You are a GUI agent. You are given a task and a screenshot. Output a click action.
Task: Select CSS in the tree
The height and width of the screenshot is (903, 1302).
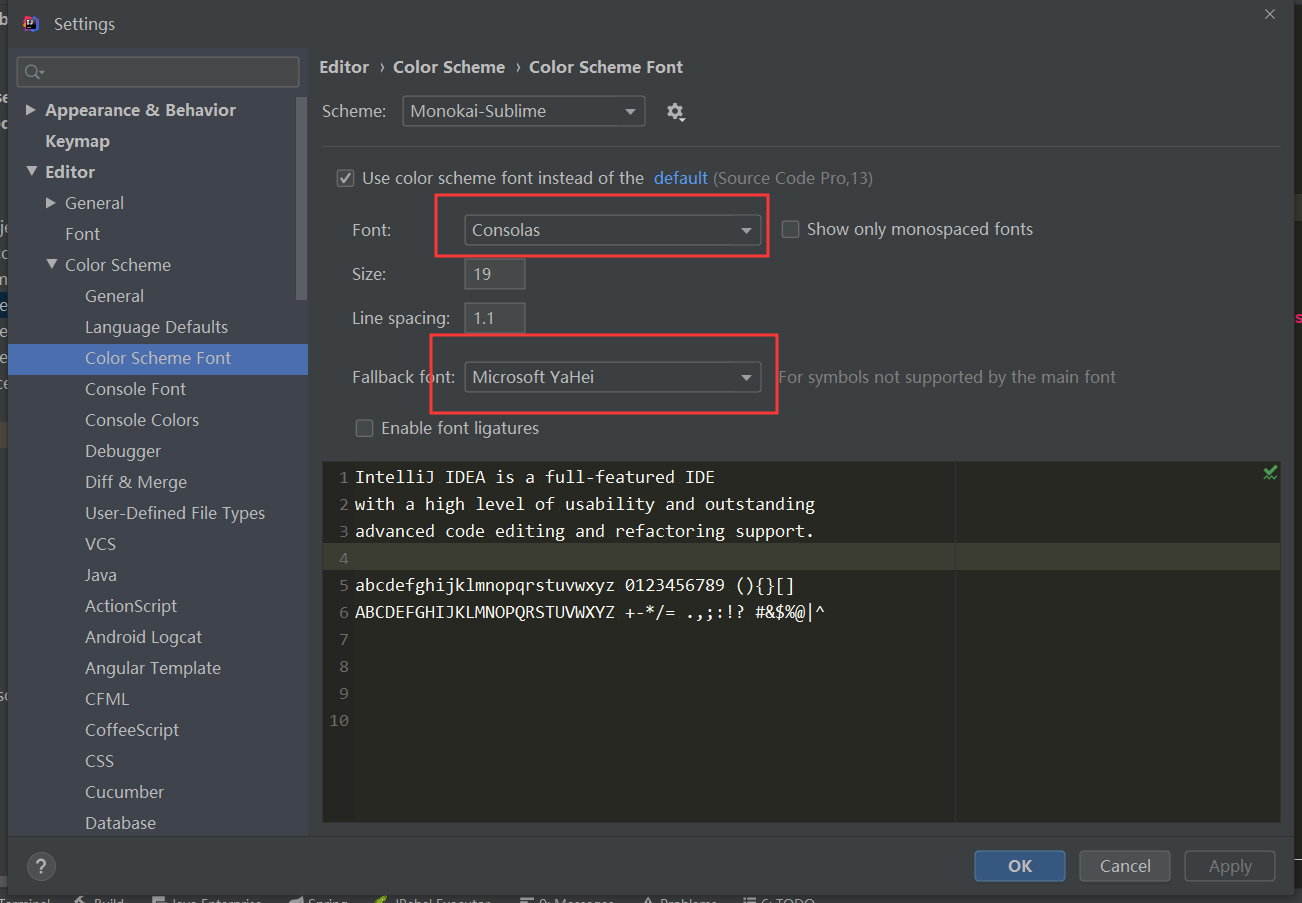point(99,761)
